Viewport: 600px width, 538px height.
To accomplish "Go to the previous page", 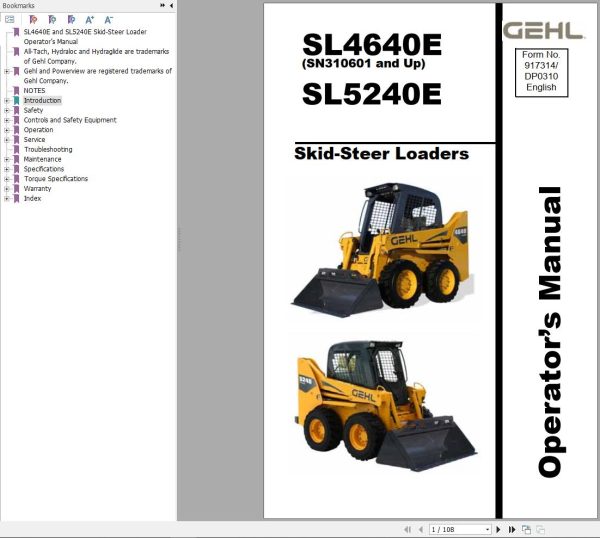I will [x=421, y=530].
